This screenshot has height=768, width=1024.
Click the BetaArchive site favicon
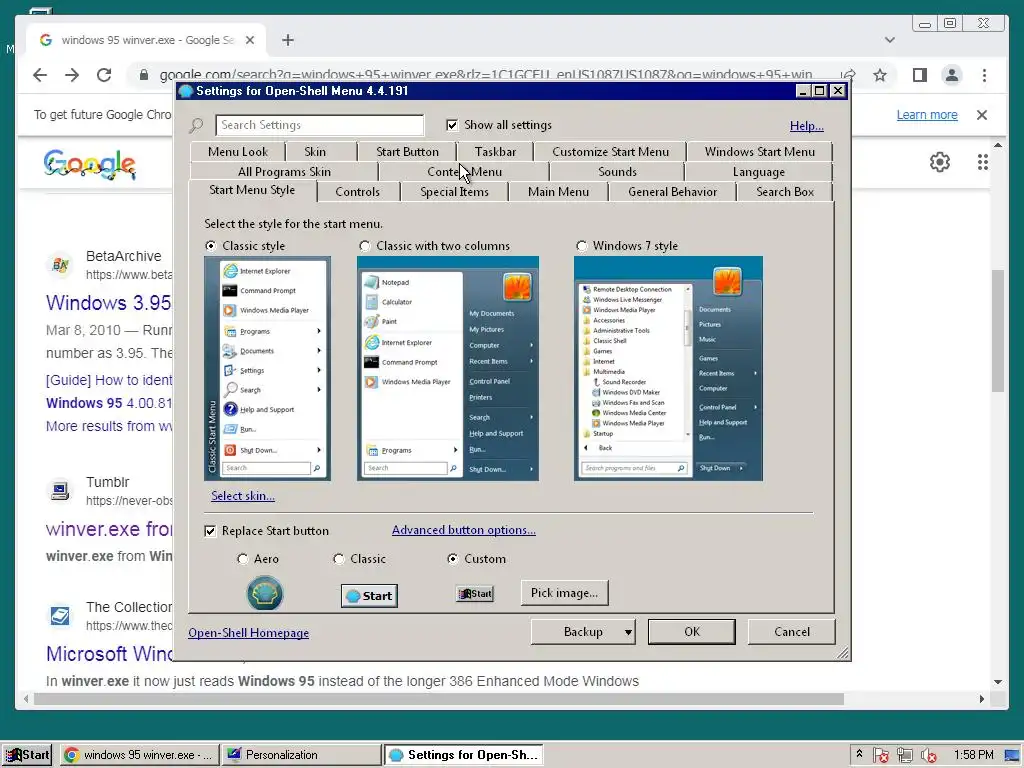[60, 265]
